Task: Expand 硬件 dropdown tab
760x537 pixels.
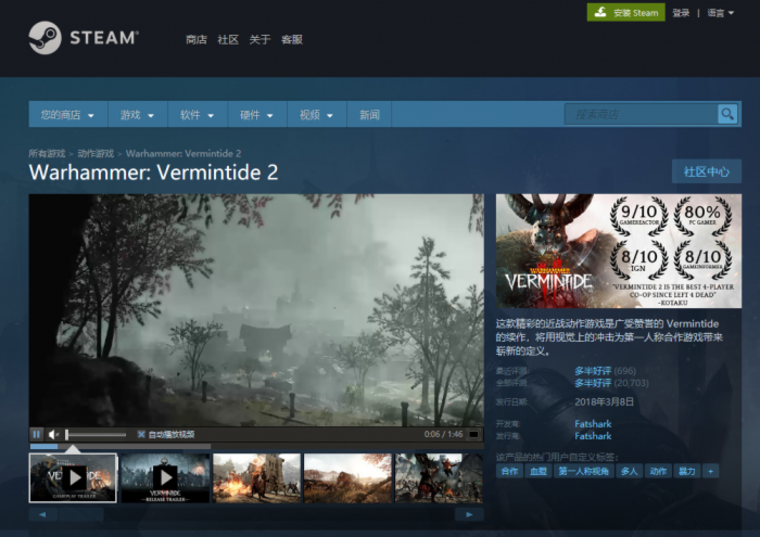Action: [257, 115]
